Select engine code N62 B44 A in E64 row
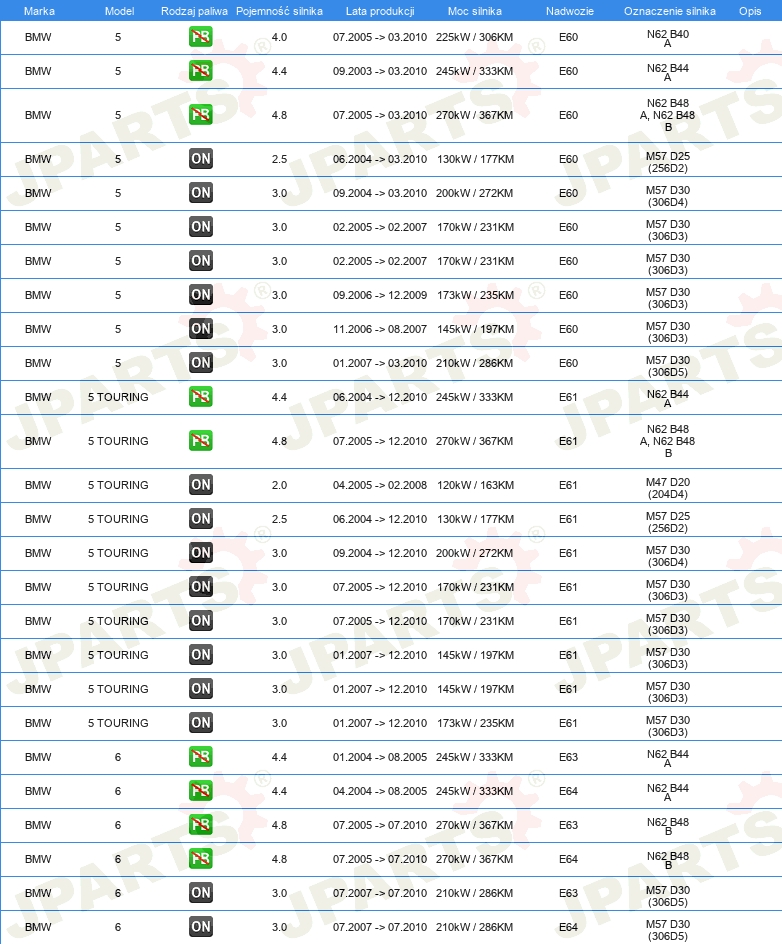Screen dimensions: 782x944 point(668,792)
